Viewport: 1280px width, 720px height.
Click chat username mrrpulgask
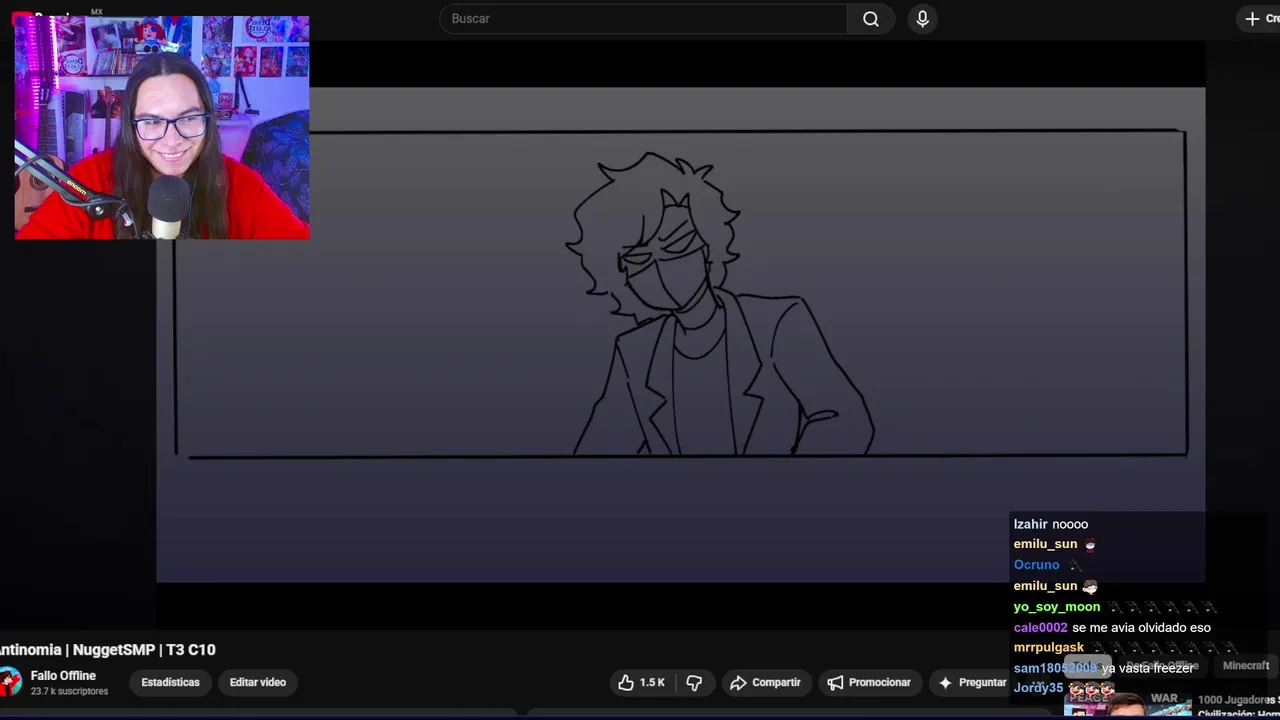coord(1048,648)
